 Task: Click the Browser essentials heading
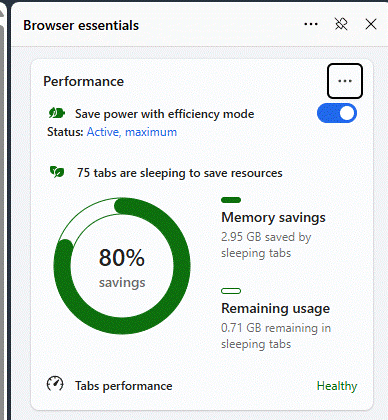coord(81,25)
